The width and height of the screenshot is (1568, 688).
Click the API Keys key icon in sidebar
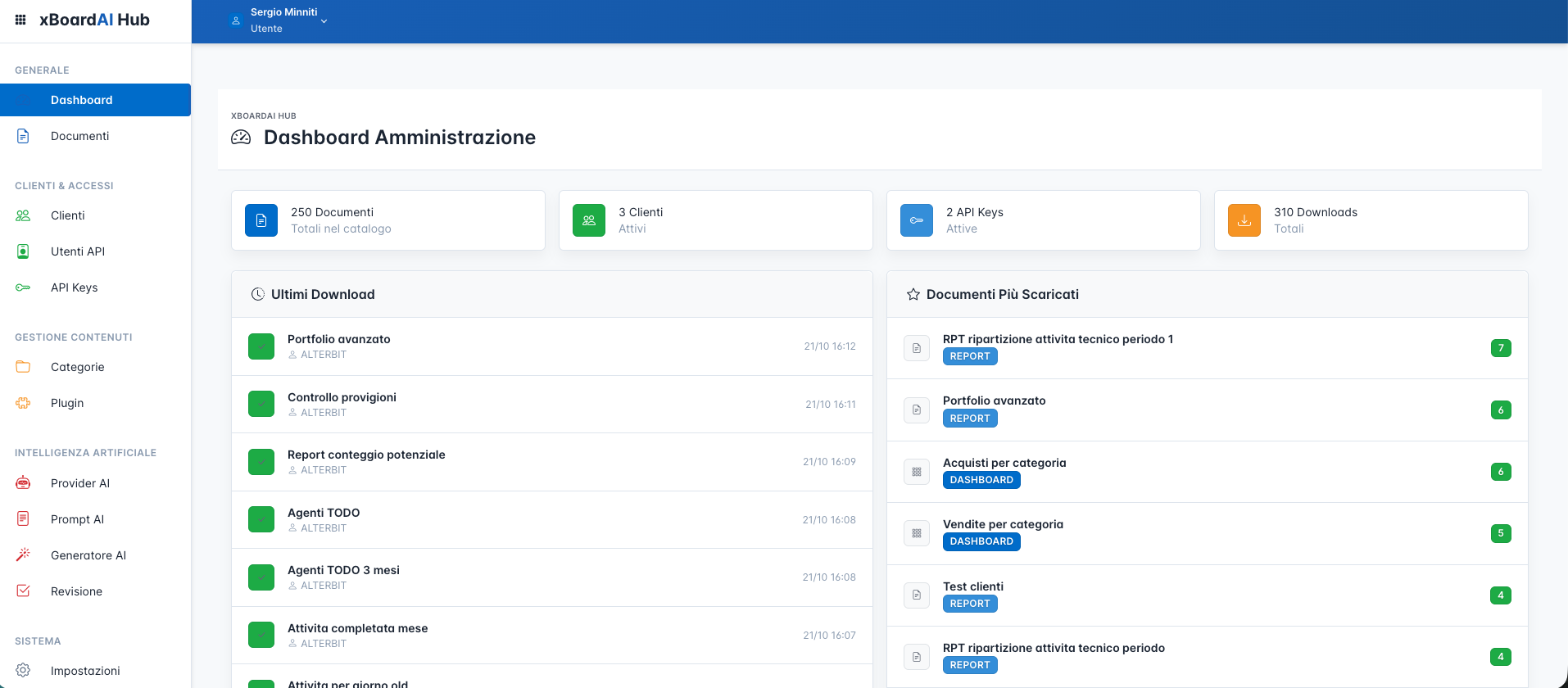[x=23, y=287]
